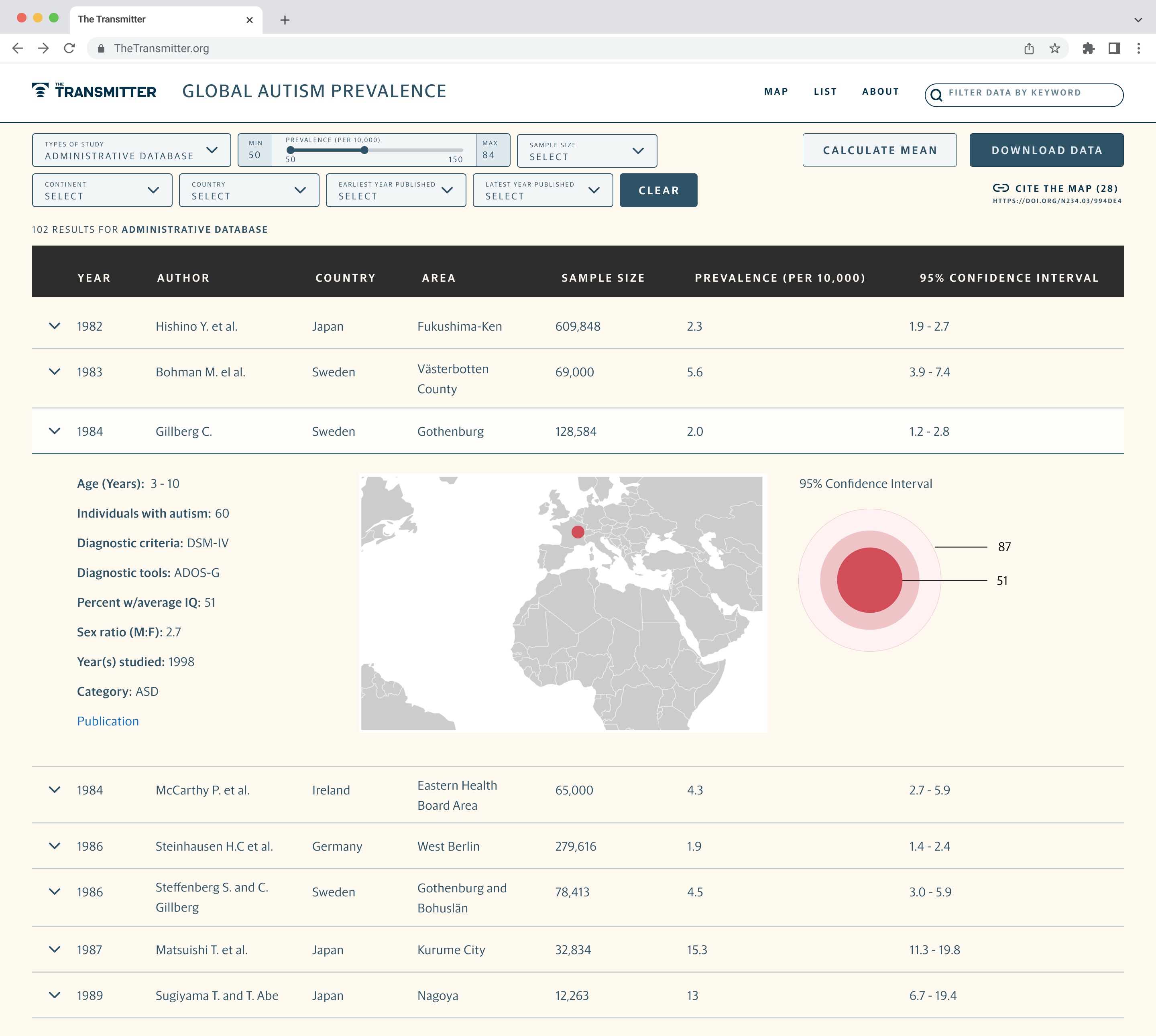Open the browser extensions puzzle icon
The width and height of the screenshot is (1156, 1036).
[1089, 49]
